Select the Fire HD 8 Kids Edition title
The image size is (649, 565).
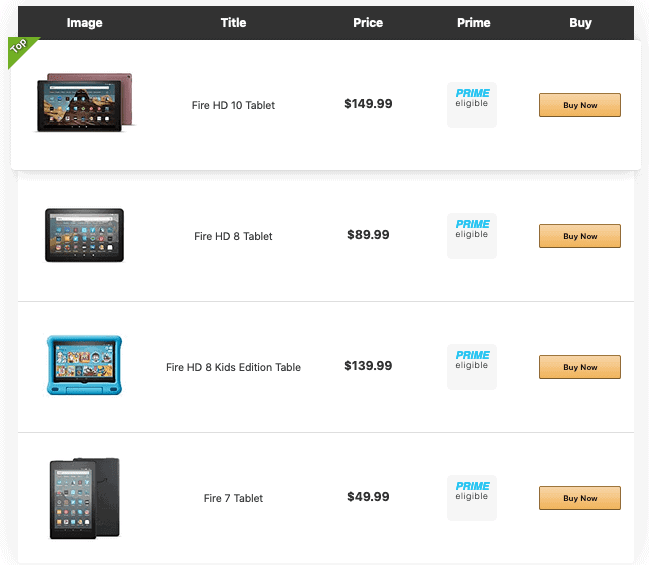point(233,367)
